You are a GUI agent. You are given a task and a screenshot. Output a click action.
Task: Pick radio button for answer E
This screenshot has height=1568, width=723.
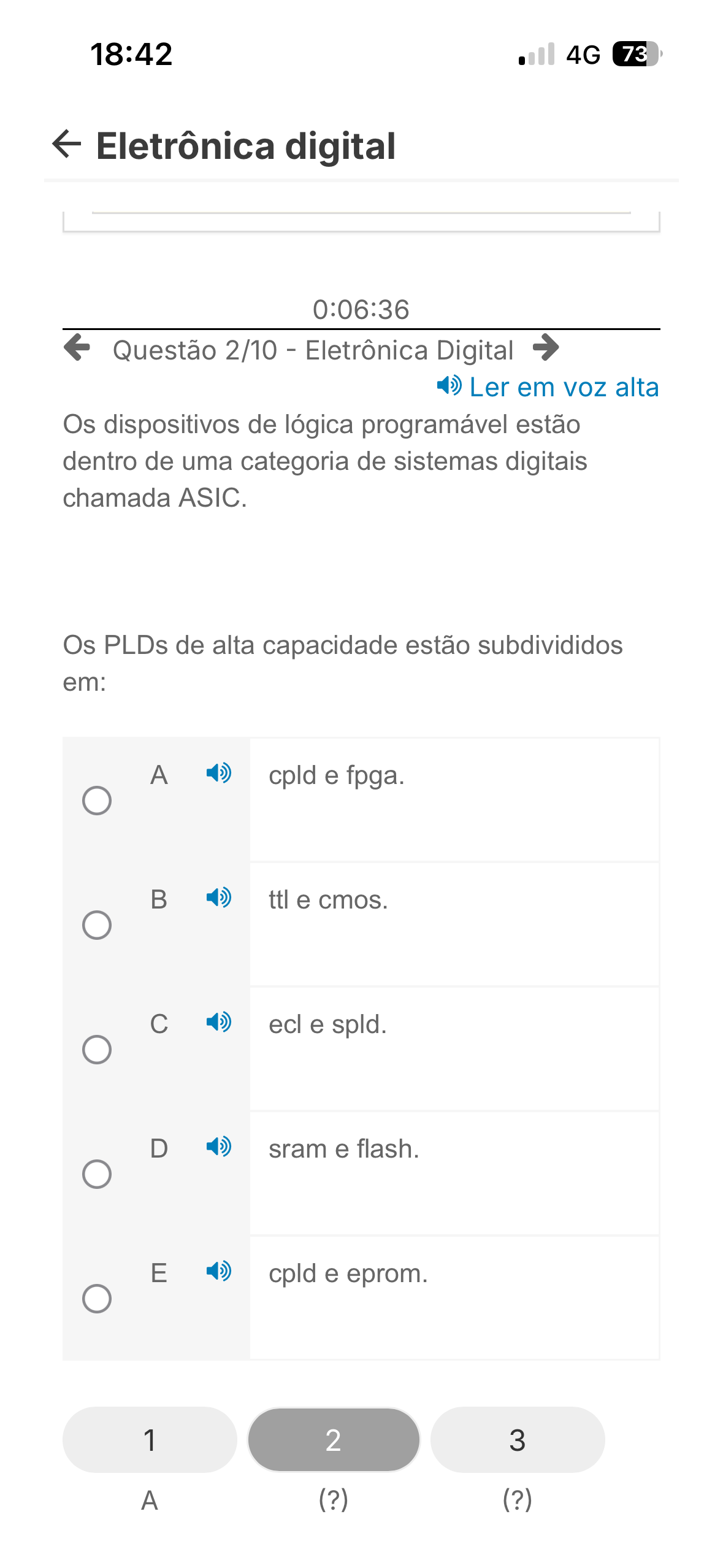pyautogui.click(x=97, y=1299)
